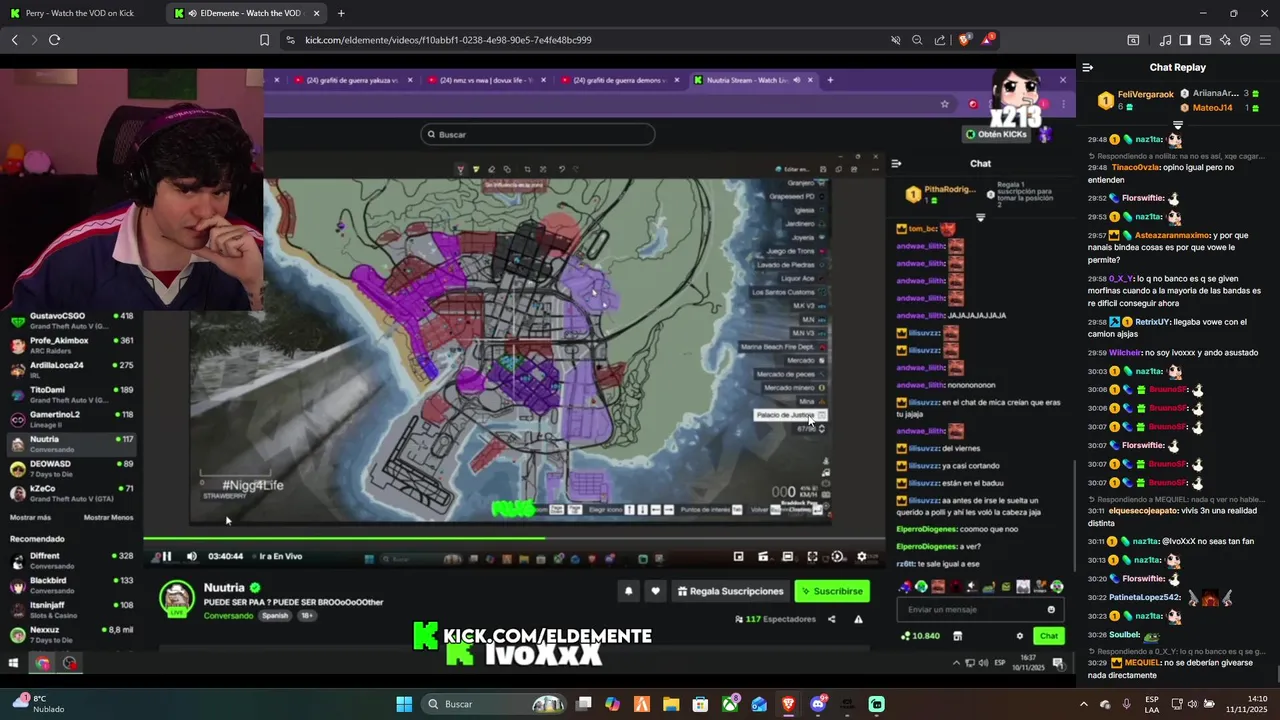Open the media control music note icon
Screen dimensions: 1280x720
(x=1165, y=40)
